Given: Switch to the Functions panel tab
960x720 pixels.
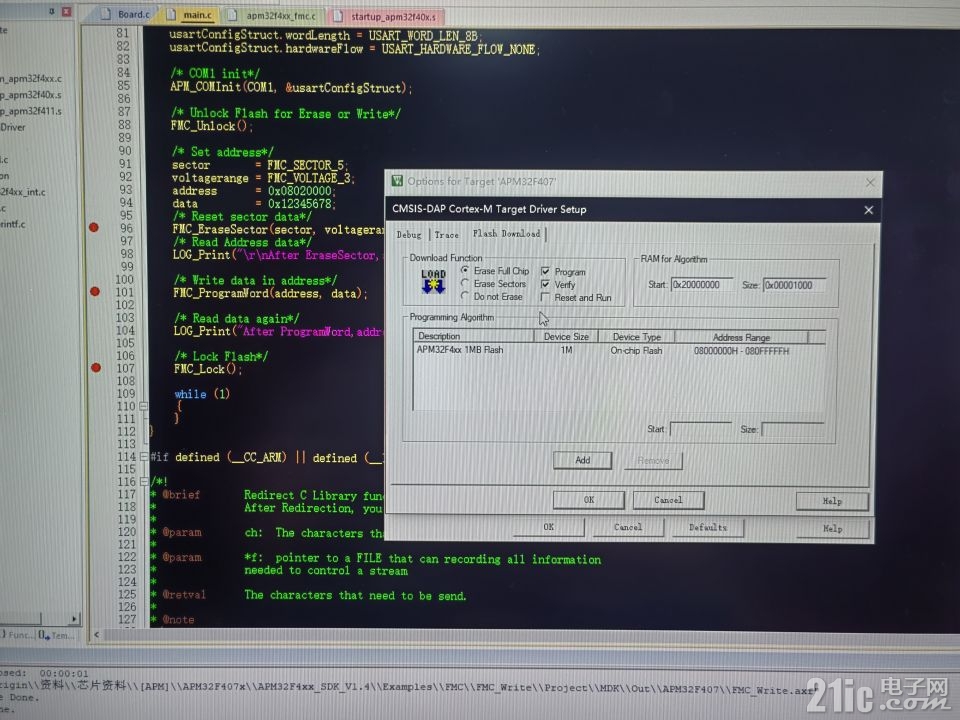Looking at the screenshot, I should tap(17, 635).
